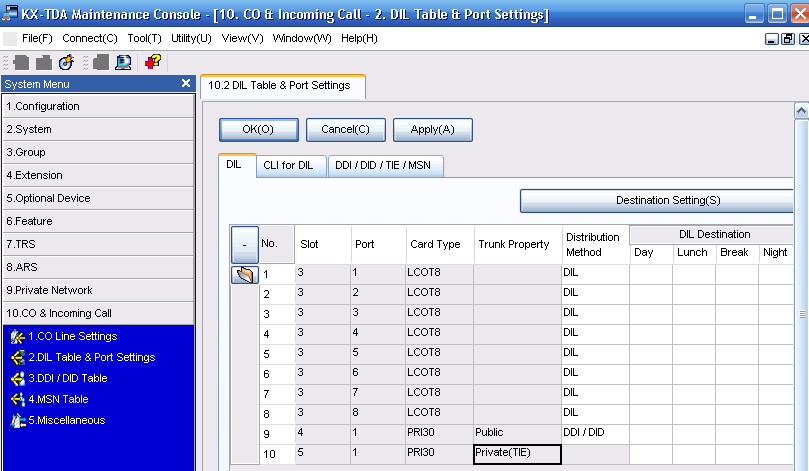The image size is (809, 471).
Task: Click the OK(O) button
Action: click(258, 129)
